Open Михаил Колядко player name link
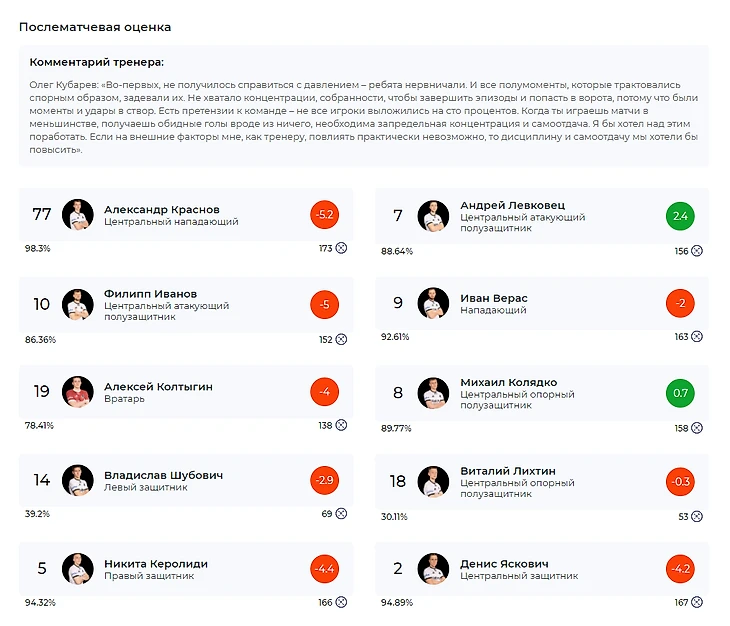Viewport: 730px width, 626px height. 508,382
